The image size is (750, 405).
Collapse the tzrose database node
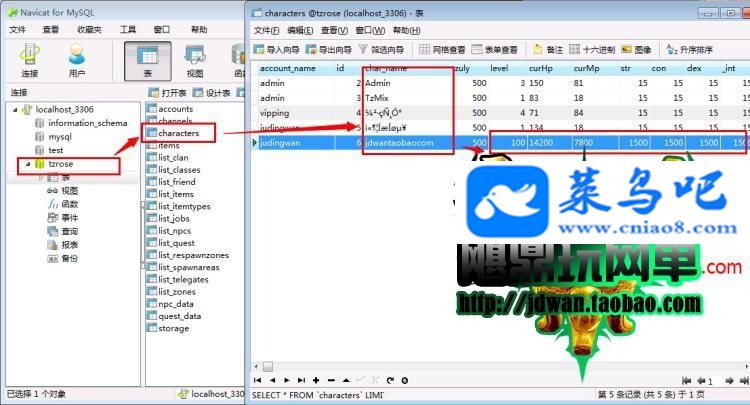tap(28, 164)
